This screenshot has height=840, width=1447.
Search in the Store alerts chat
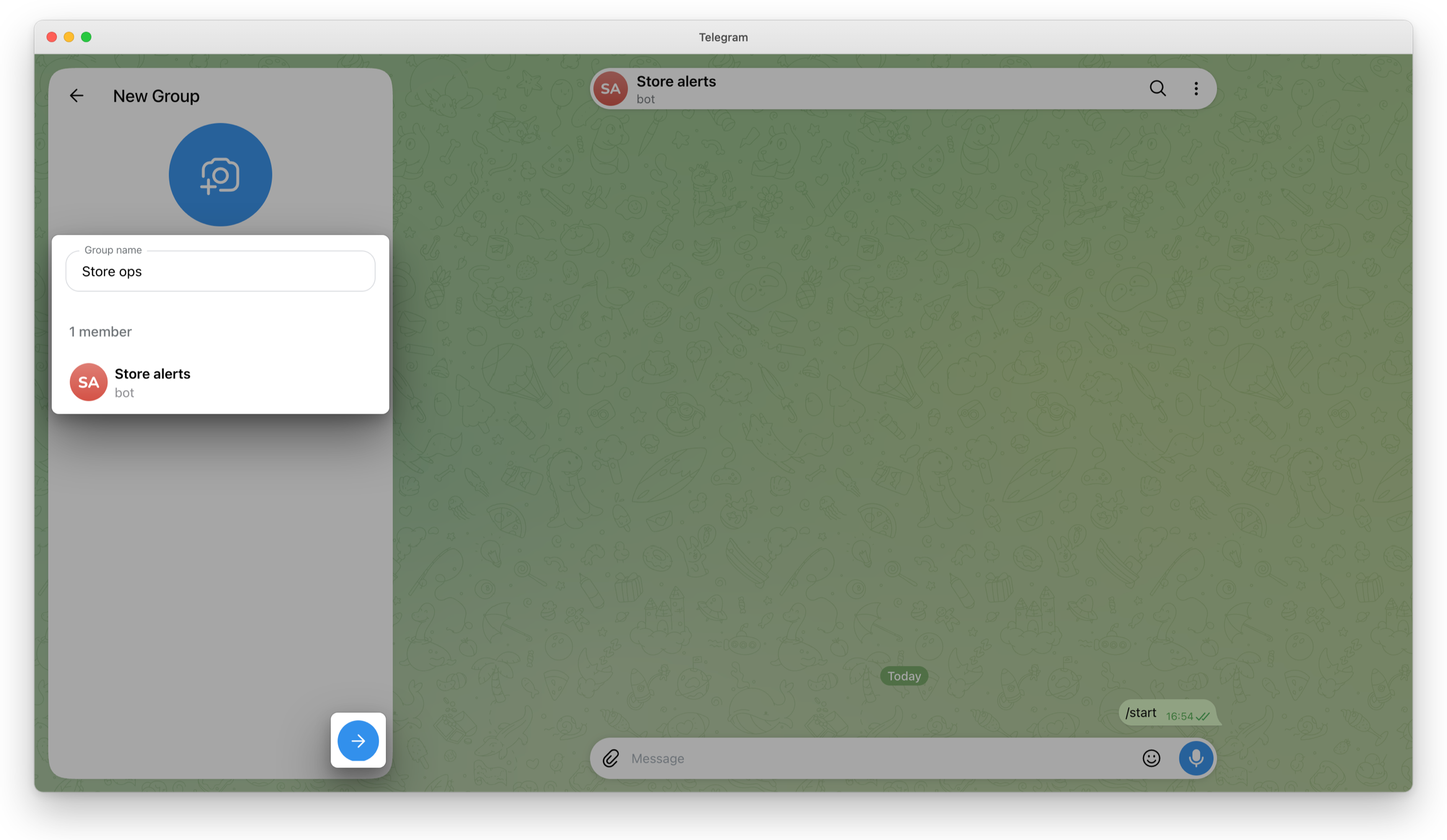tap(1157, 88)
